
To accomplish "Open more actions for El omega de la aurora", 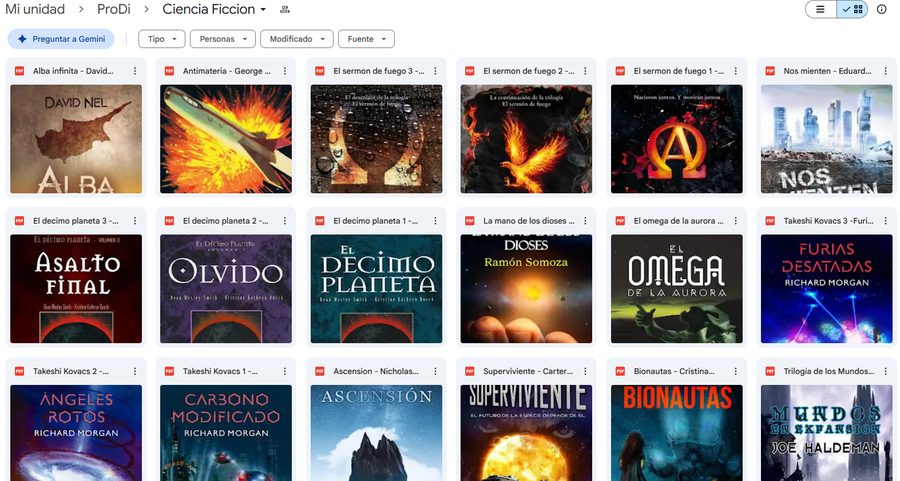I will click(735, 221).
